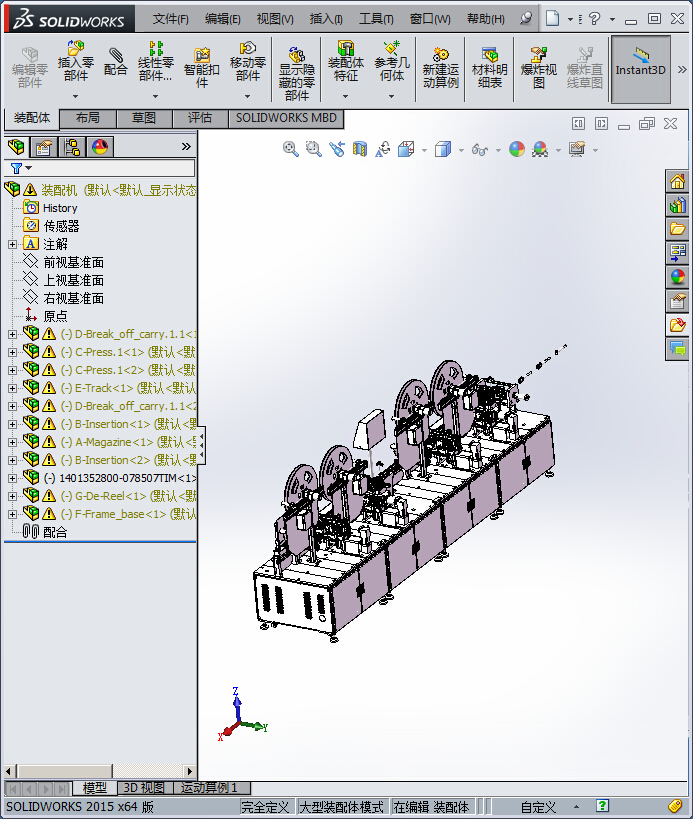
Task: Open the 编辑(E) Edit menu
Action: [x=222, y=19]
